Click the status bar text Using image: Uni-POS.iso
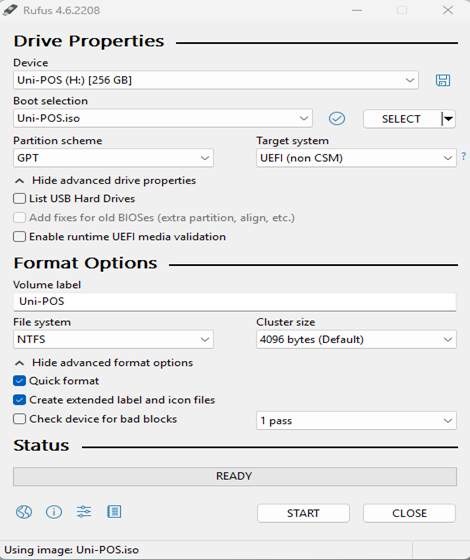470x560 pixels. coord(71,550)
